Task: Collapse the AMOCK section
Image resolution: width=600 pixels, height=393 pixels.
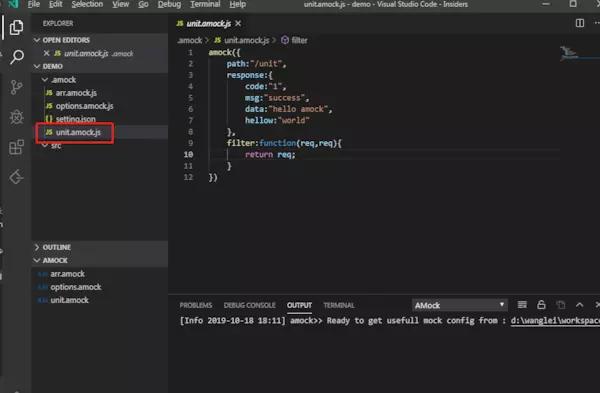Action: point(37,260)
